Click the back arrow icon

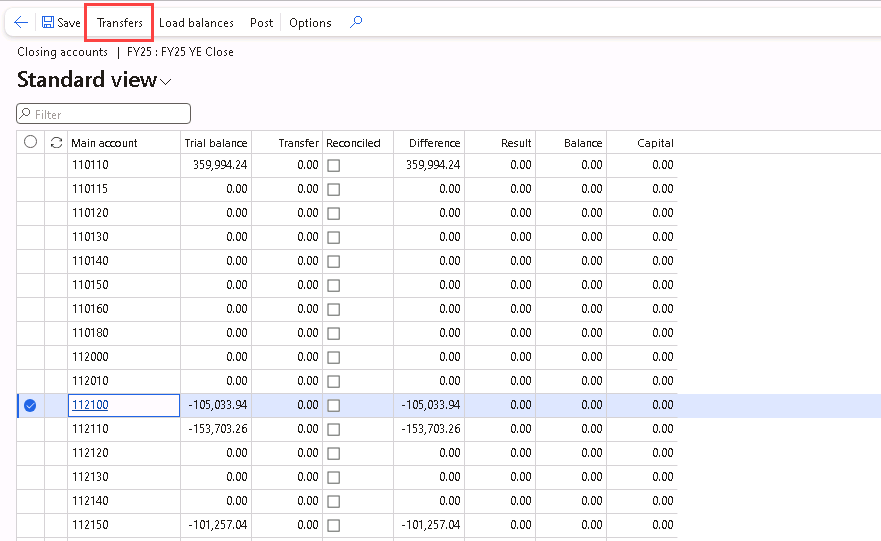[x=21, y=22]
